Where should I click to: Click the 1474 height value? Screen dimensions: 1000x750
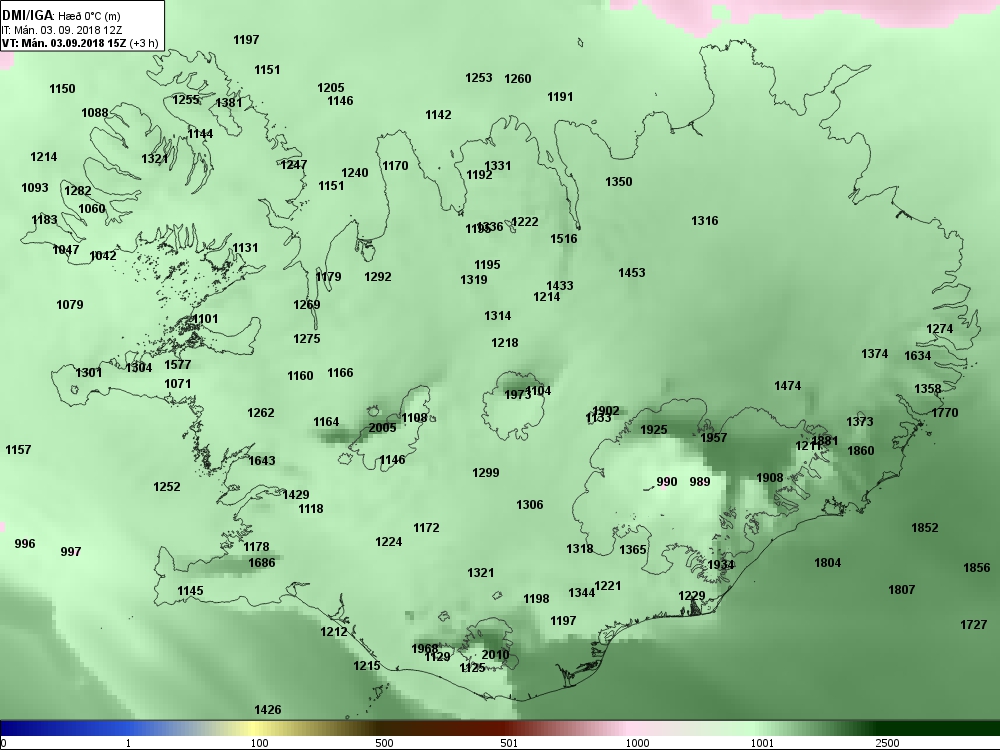[x=787, y=386]
